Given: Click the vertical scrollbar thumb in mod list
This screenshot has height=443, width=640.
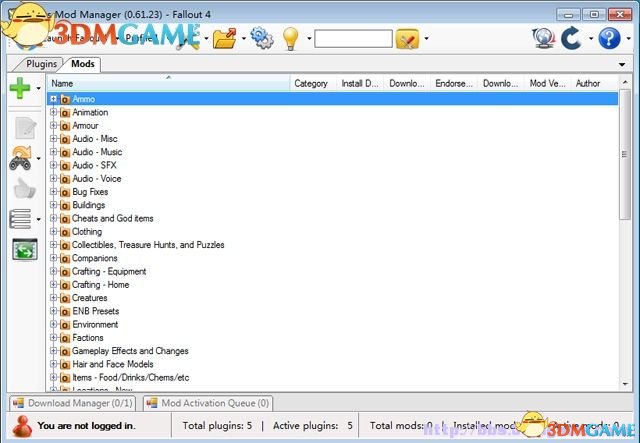Looking at the screenshot, I should (624, 154).
